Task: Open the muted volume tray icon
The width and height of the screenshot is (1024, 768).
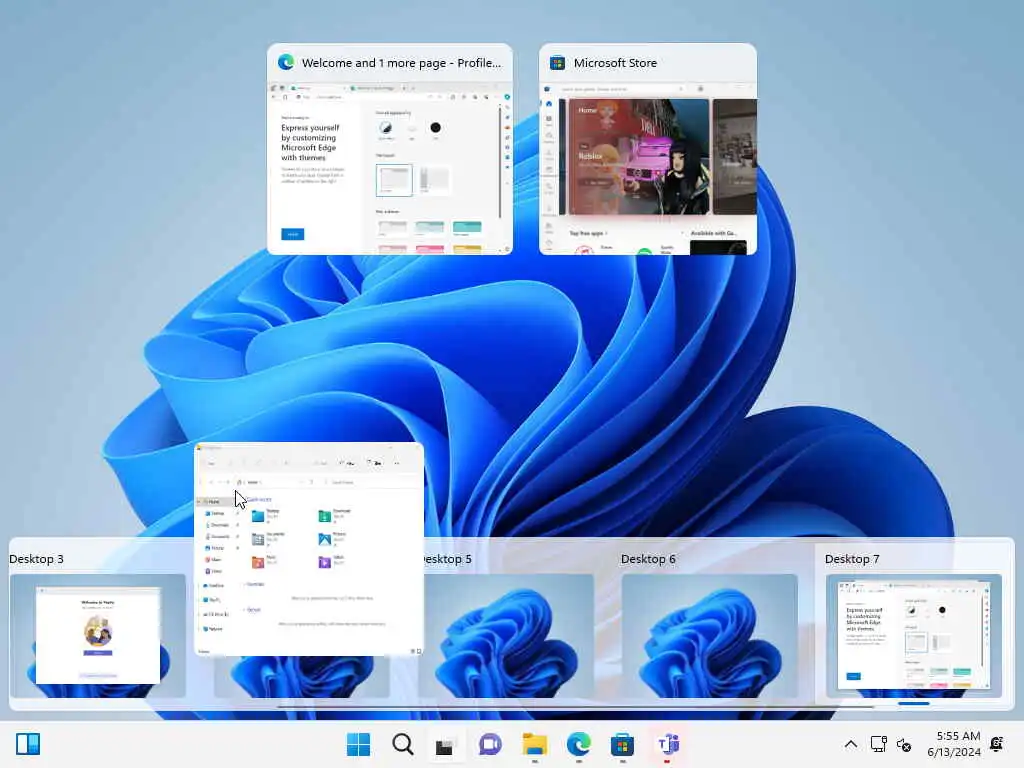Action: (x=904, y=744)
